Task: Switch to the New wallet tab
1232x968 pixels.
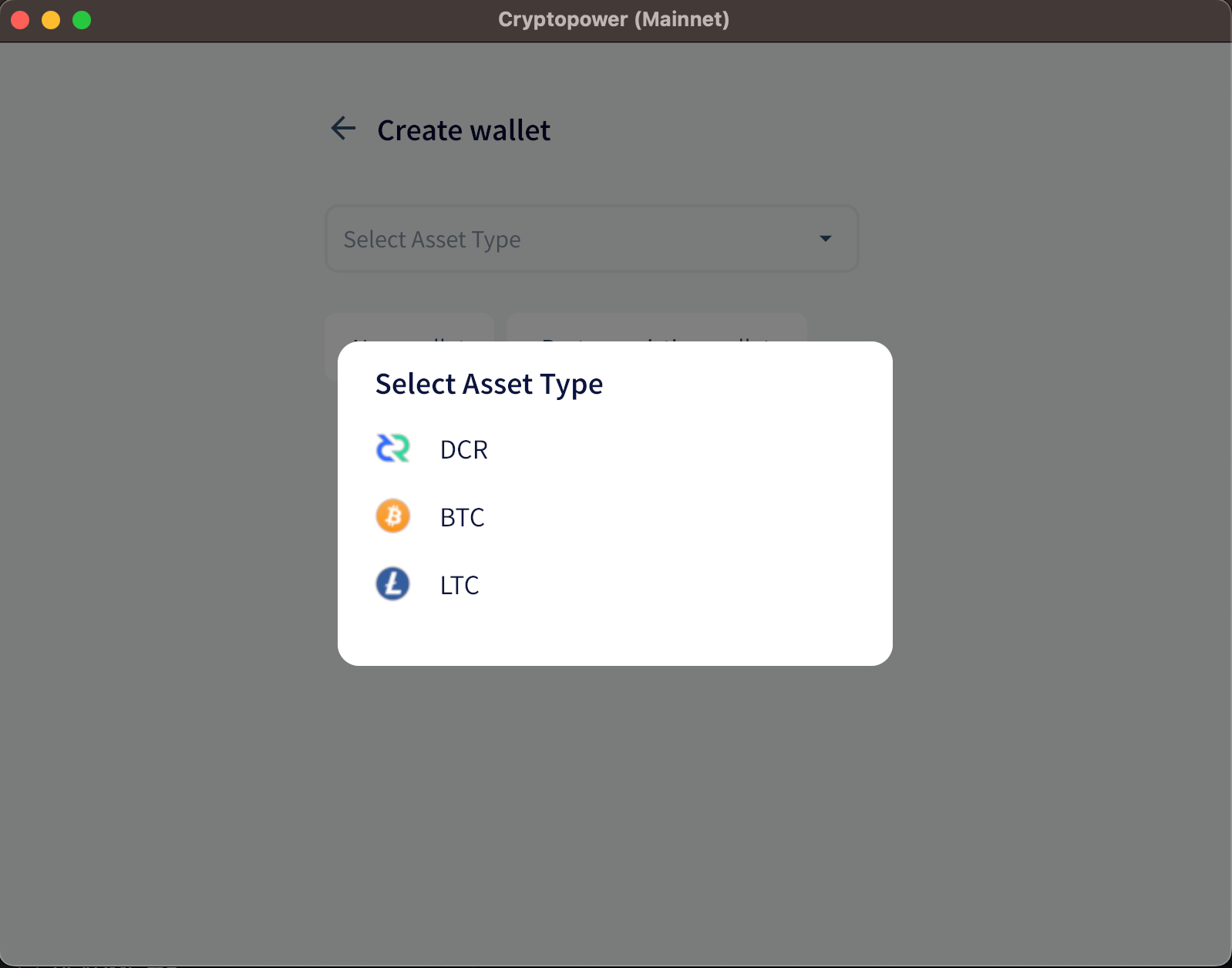Action: point(409,328)
